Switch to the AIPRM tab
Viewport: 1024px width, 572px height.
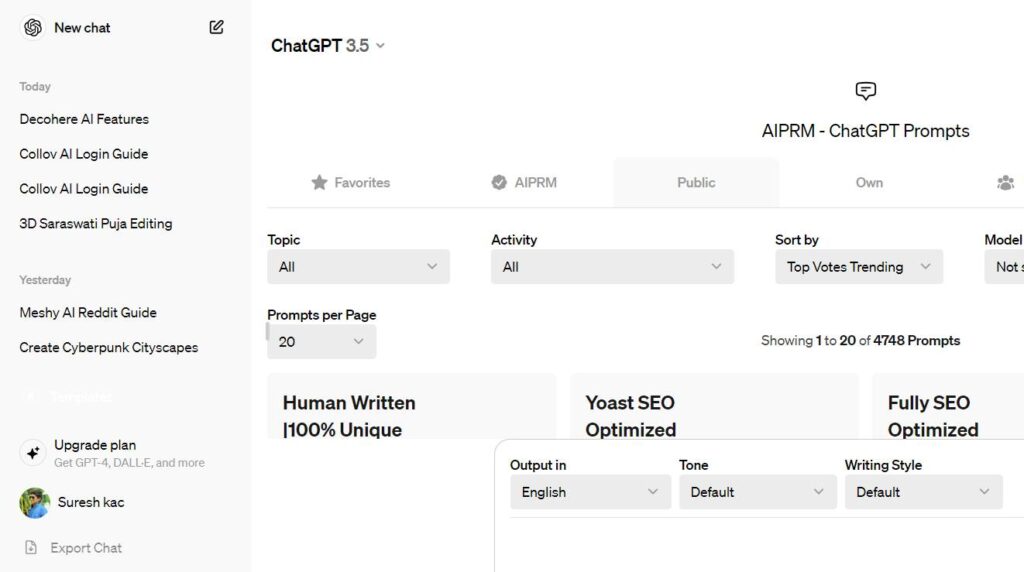pyautogui.click(x=524, y=183)
